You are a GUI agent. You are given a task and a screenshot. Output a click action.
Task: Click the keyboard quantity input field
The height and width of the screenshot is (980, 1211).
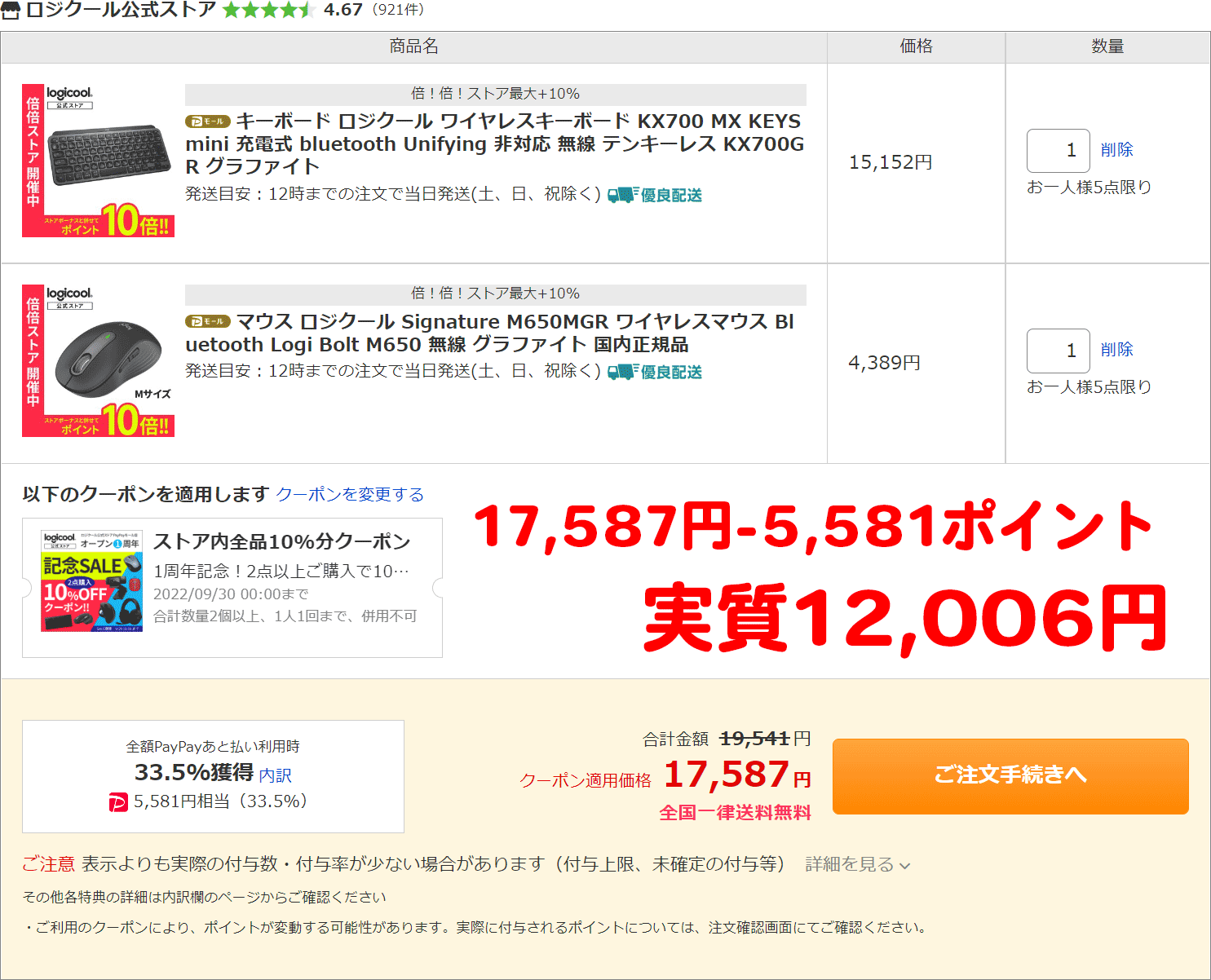click(x=1059, y=150)
